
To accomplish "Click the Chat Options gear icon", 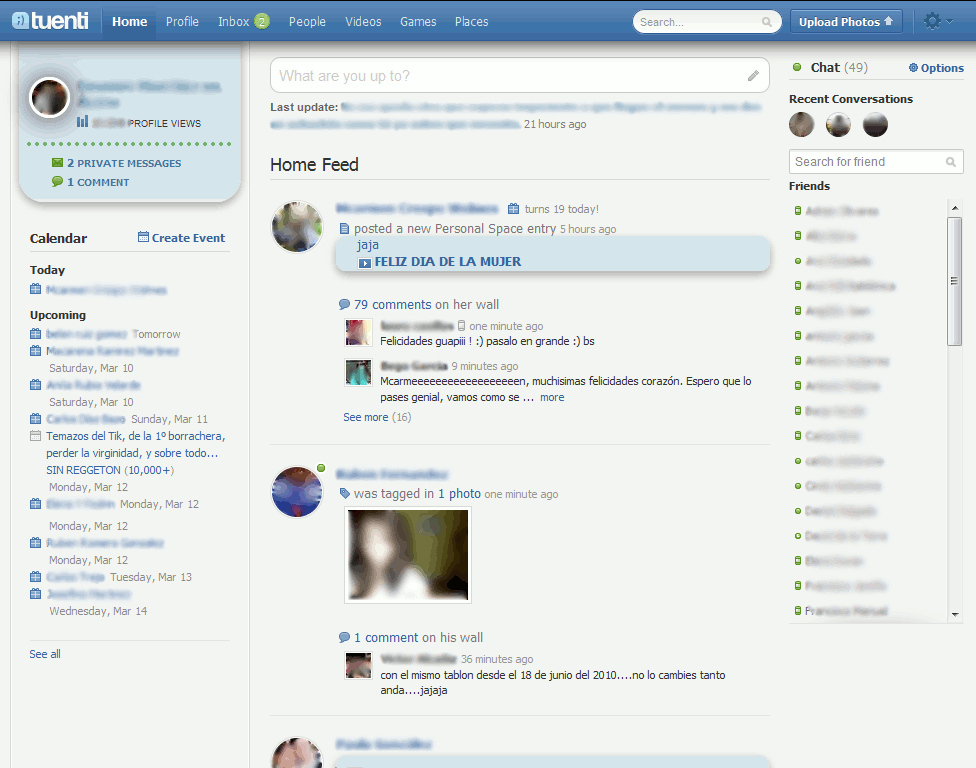I will click(x=913, y=68).
